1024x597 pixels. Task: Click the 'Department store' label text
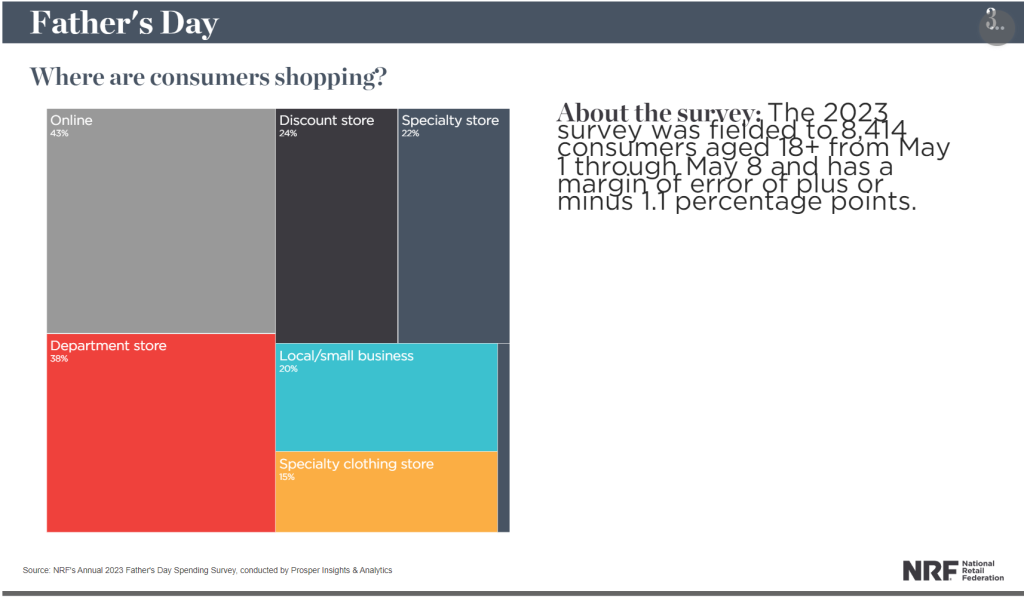(x=108, y=346)
